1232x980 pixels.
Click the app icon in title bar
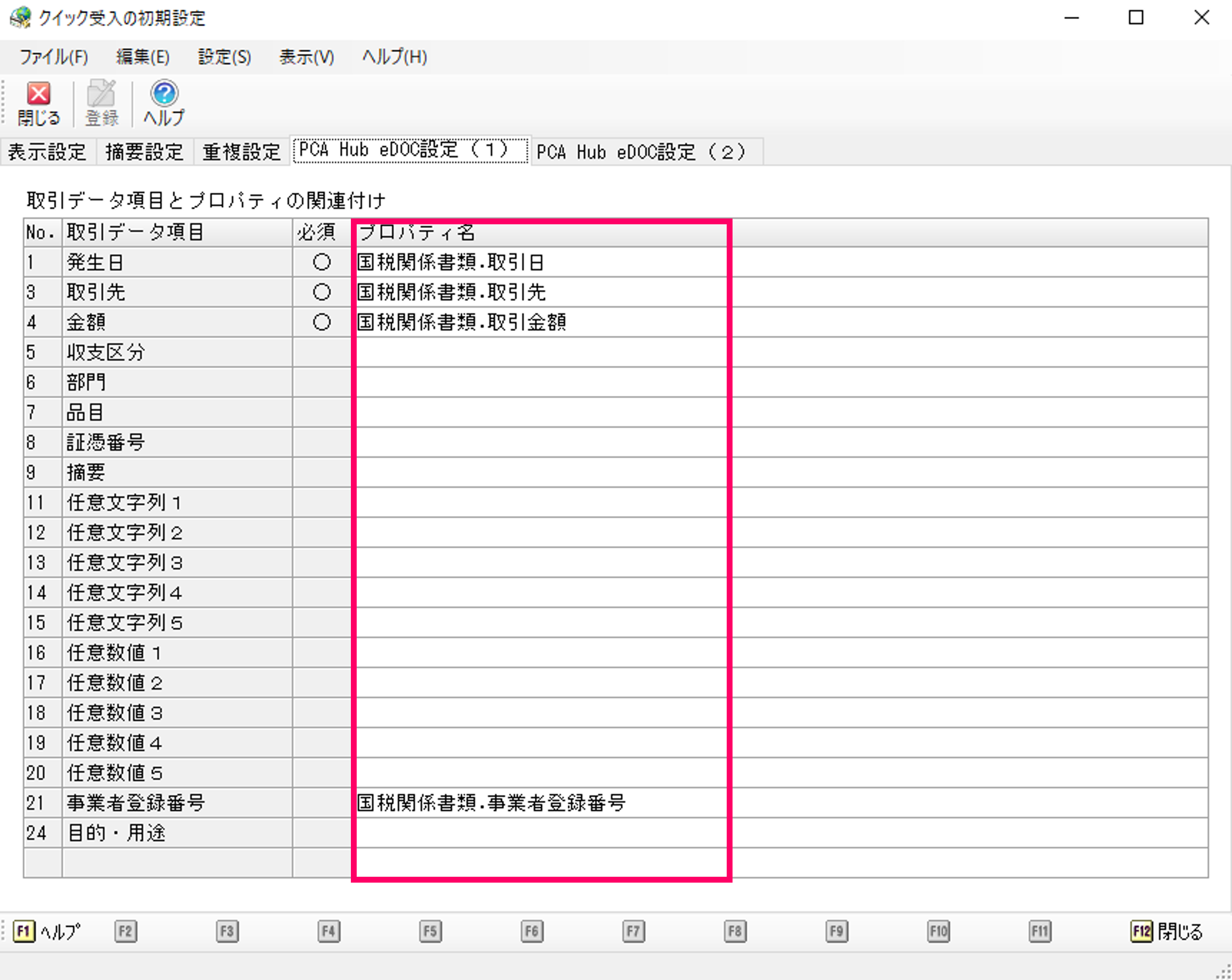tap(20, 18)
